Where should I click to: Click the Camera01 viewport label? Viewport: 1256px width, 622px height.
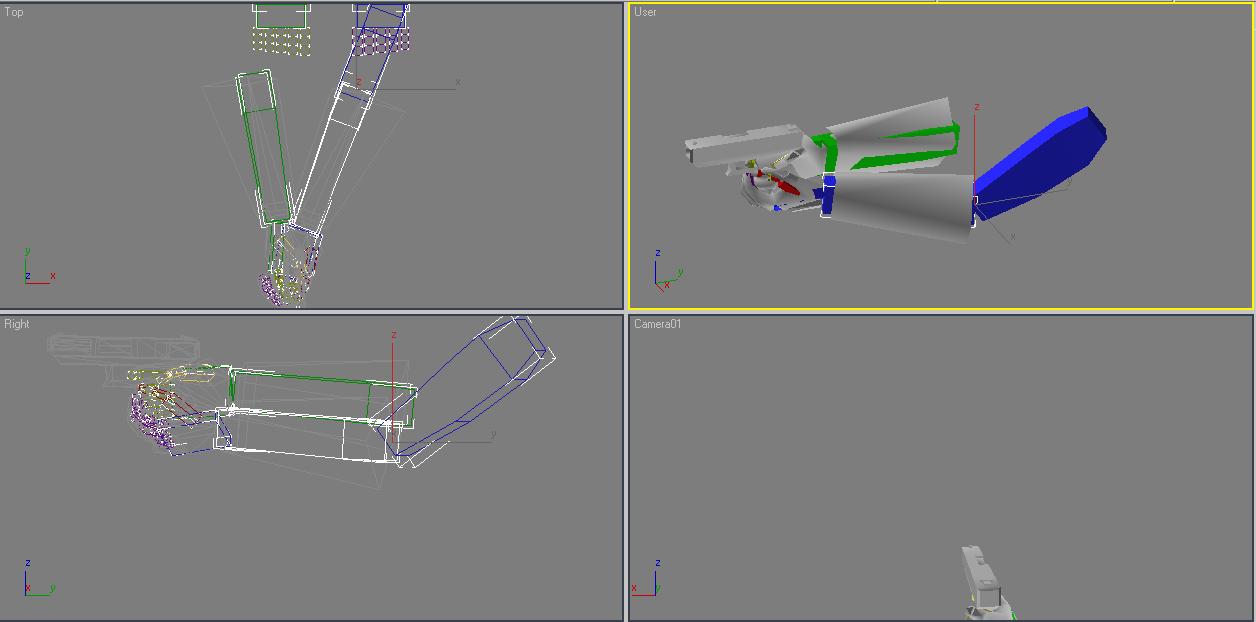pos(658,324)
